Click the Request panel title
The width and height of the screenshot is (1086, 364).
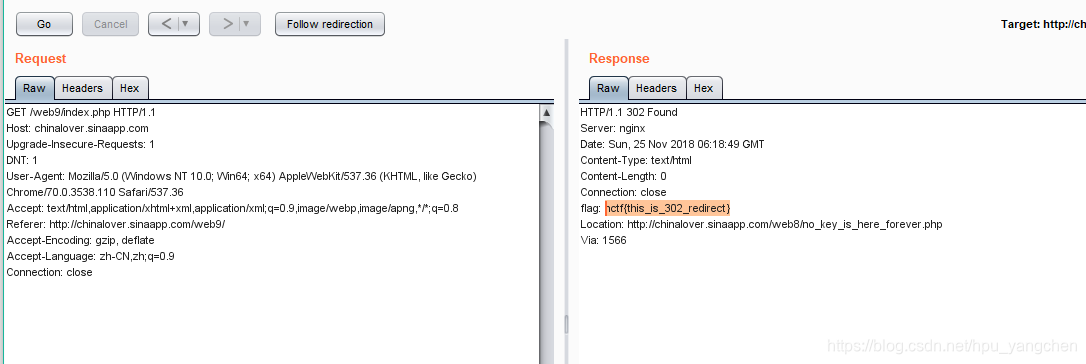(x=41, y=58)
